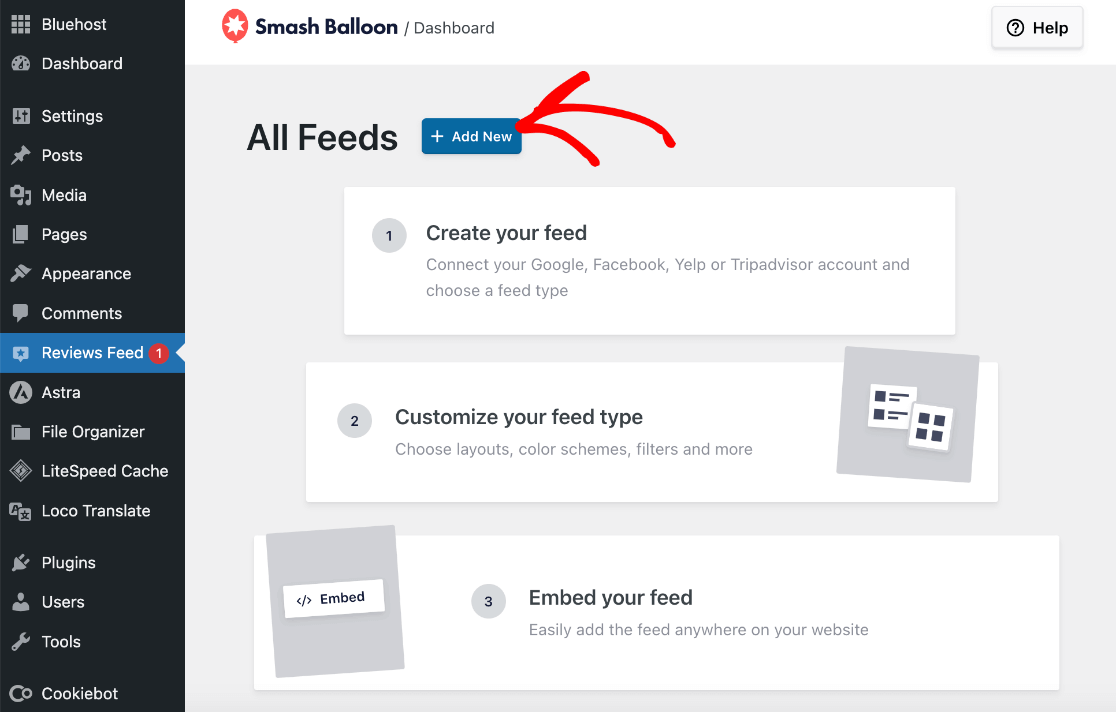Click the Astra logo icon
The height and width of the screenshot is (712, 1116).
tap(20, 392)
